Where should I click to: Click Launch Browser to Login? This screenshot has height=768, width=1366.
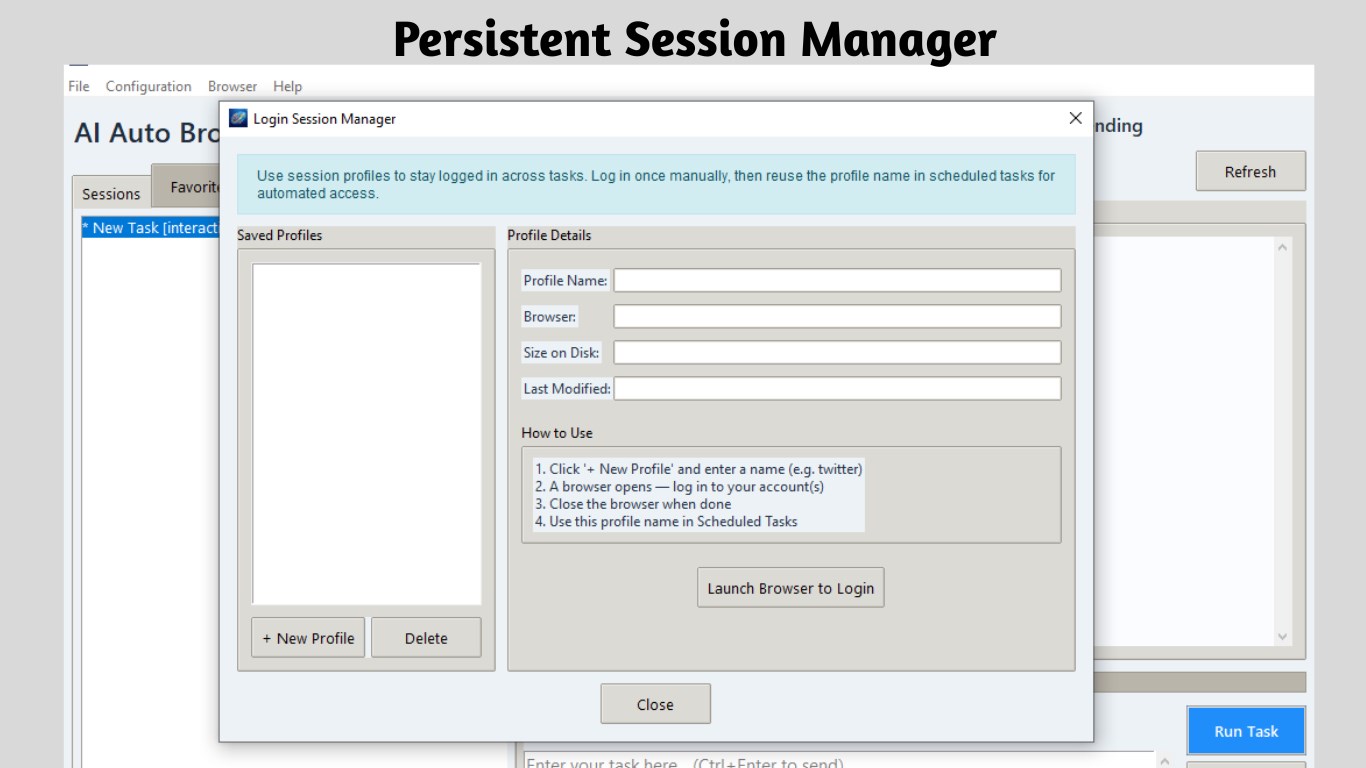791,588
